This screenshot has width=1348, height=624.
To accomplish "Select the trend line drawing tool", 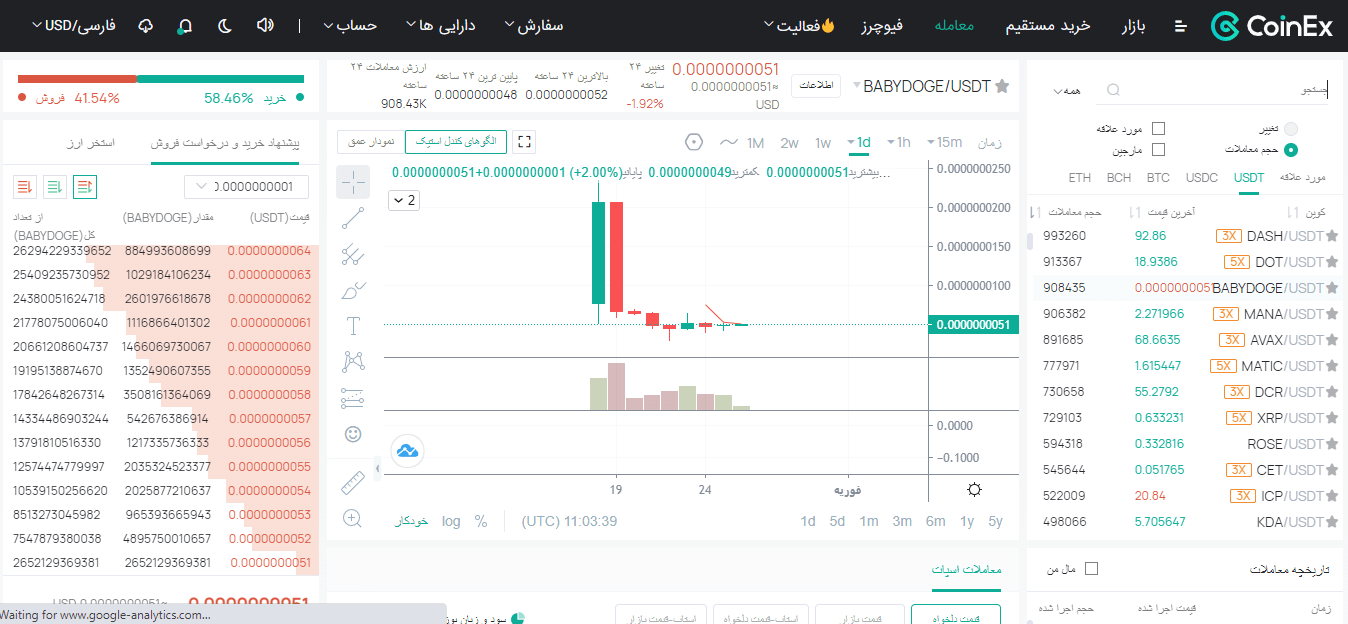I will click(x=352, y=217).
